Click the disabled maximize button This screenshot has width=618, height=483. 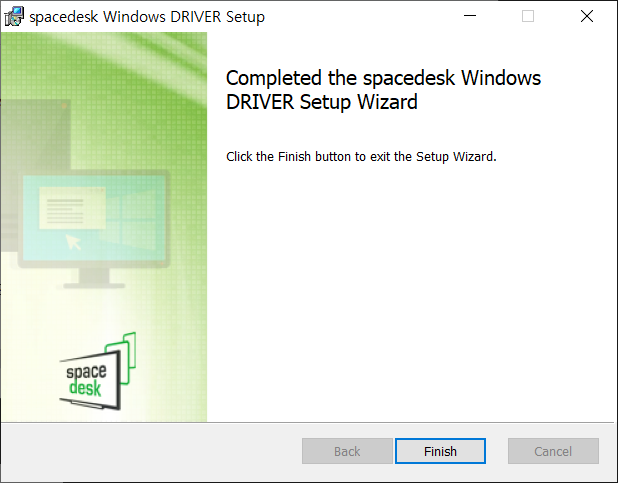528,16
